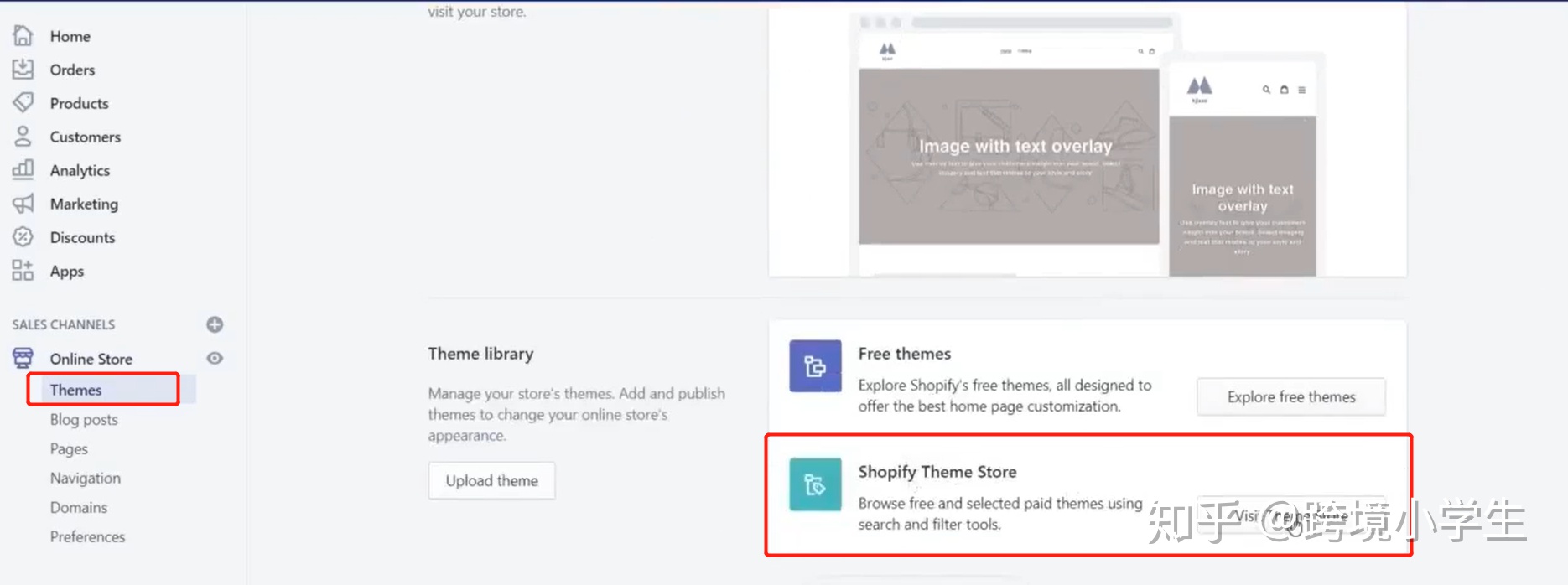Click the Online Store storefront icon
1568x585 pixels.
(23, 358)
